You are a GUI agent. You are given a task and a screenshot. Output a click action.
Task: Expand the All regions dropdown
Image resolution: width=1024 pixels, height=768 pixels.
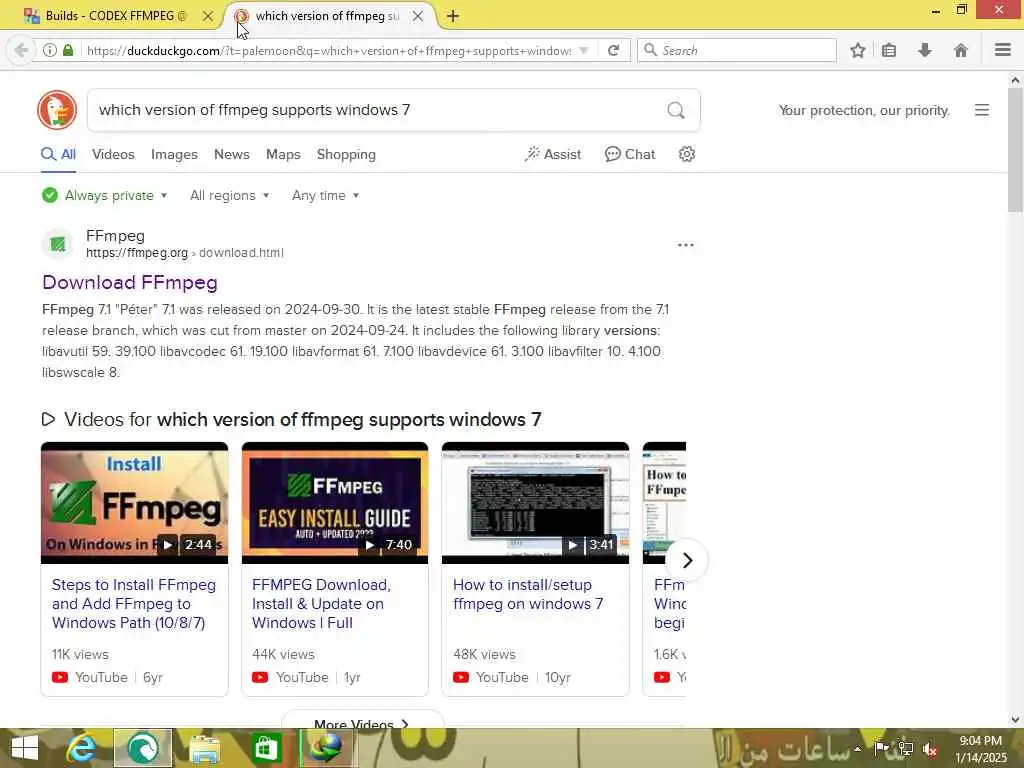coord(229,195)
